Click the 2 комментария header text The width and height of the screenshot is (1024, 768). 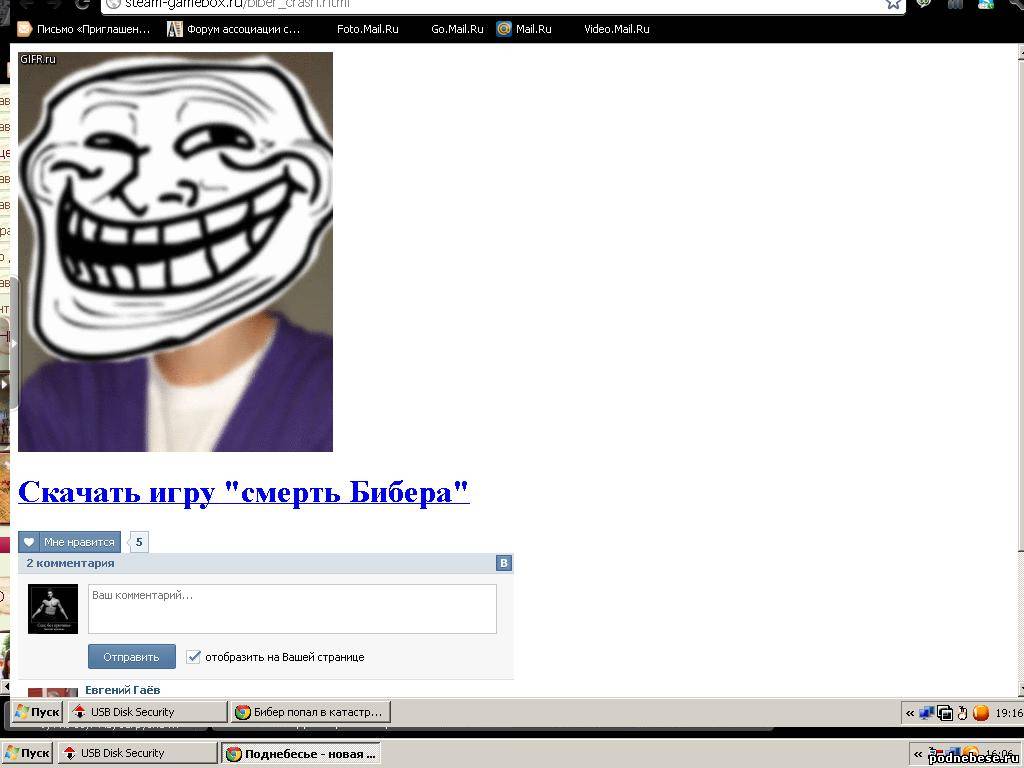tap(71, 563)
